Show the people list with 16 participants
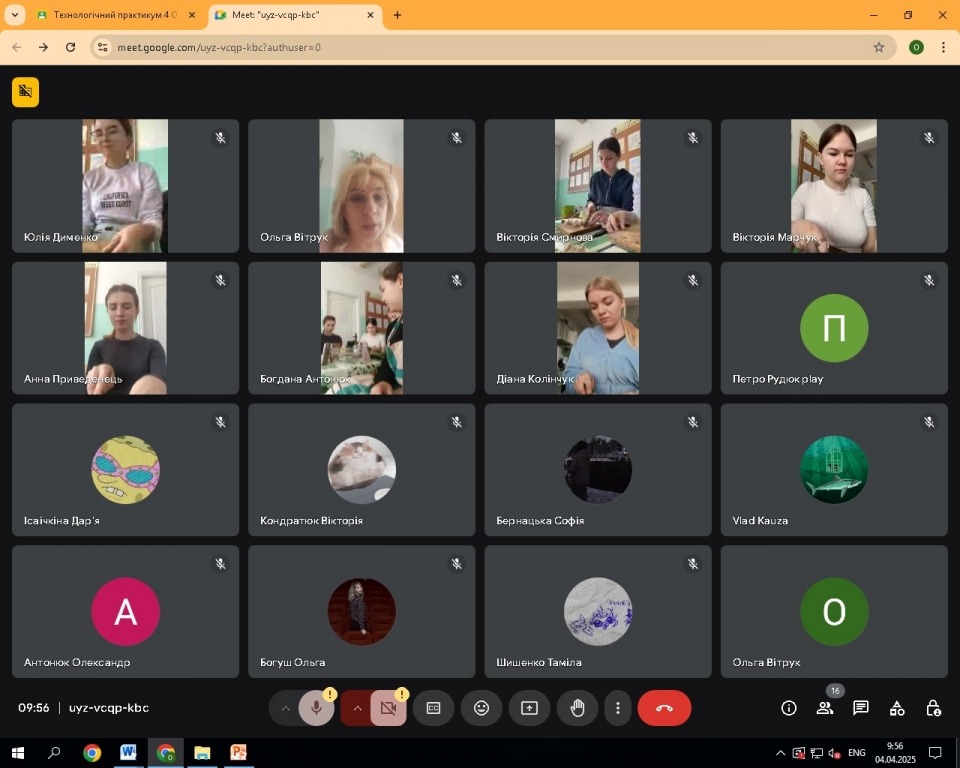 (x=825, y=708)
